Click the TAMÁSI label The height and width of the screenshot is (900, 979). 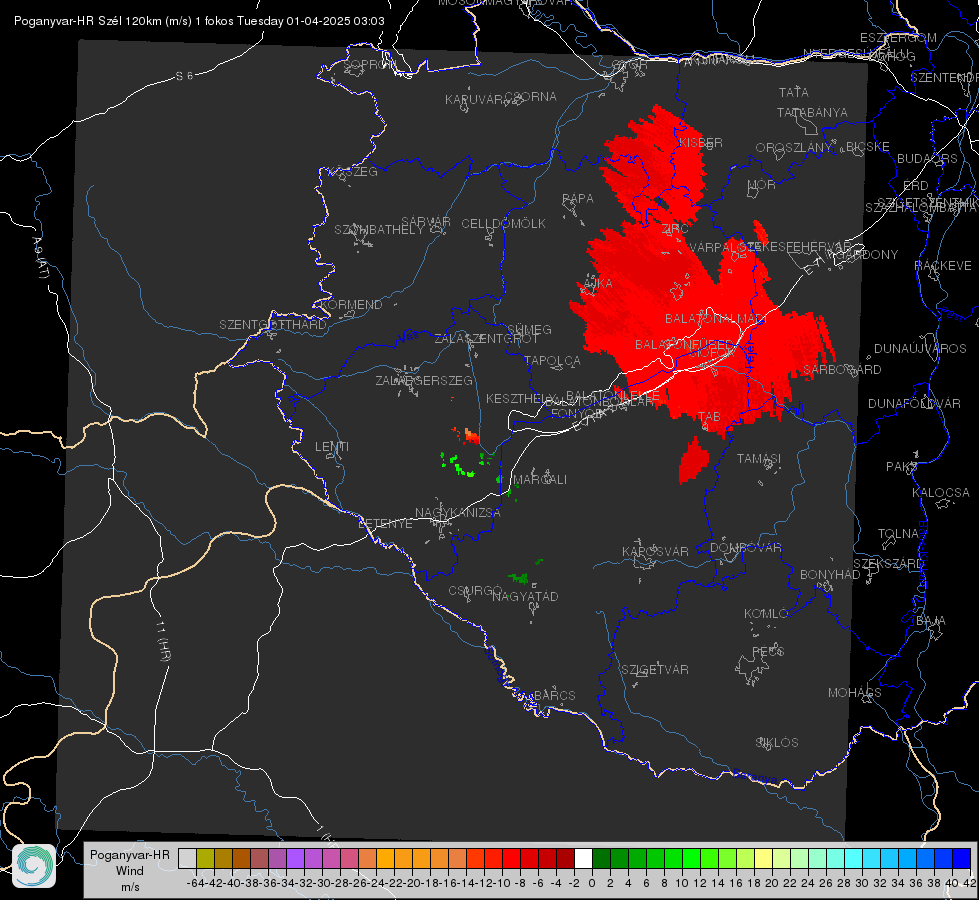pyautogui.click(x=759, y=459)
